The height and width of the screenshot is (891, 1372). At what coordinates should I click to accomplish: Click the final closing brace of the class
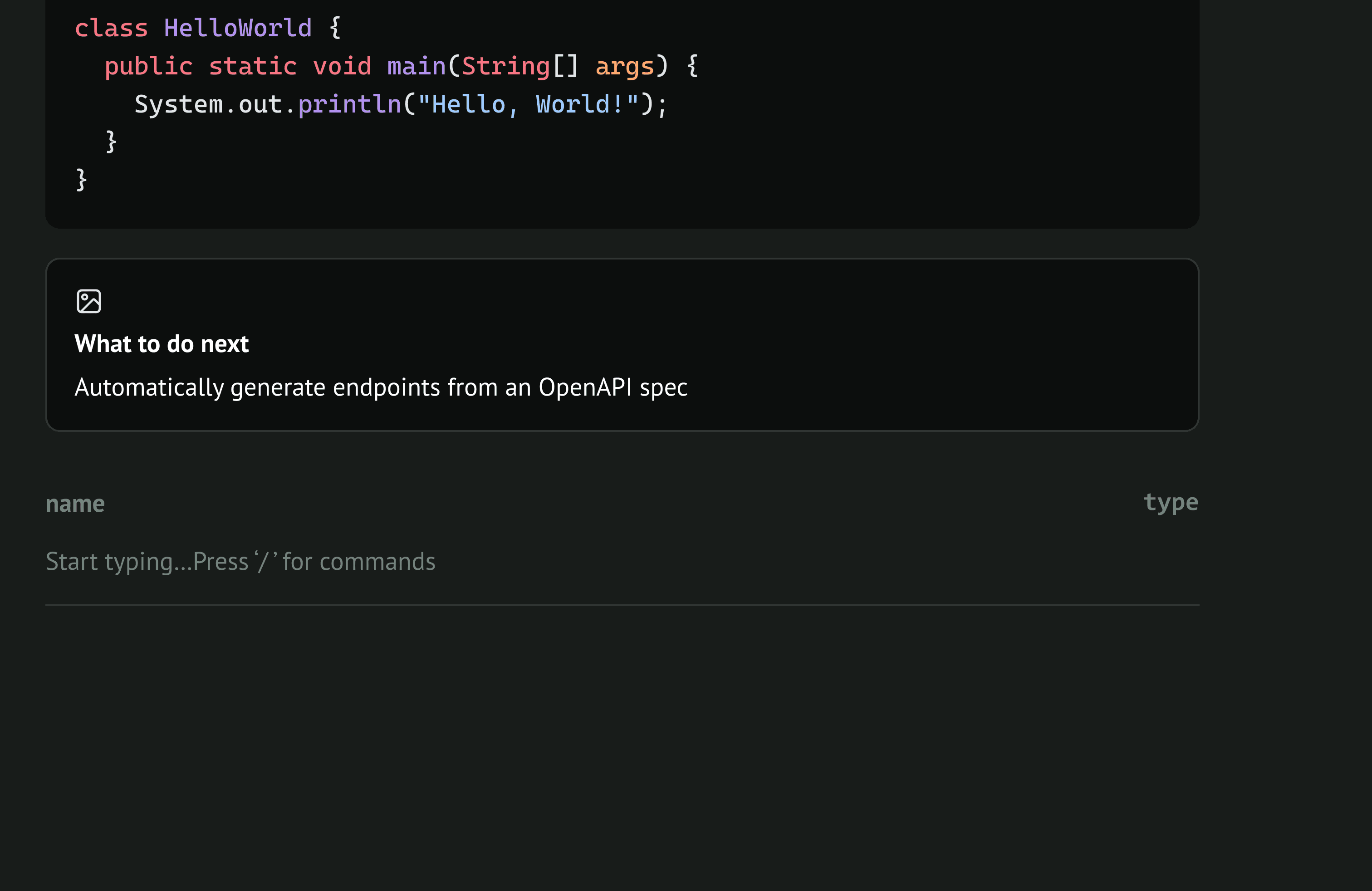tap(81, 180)
